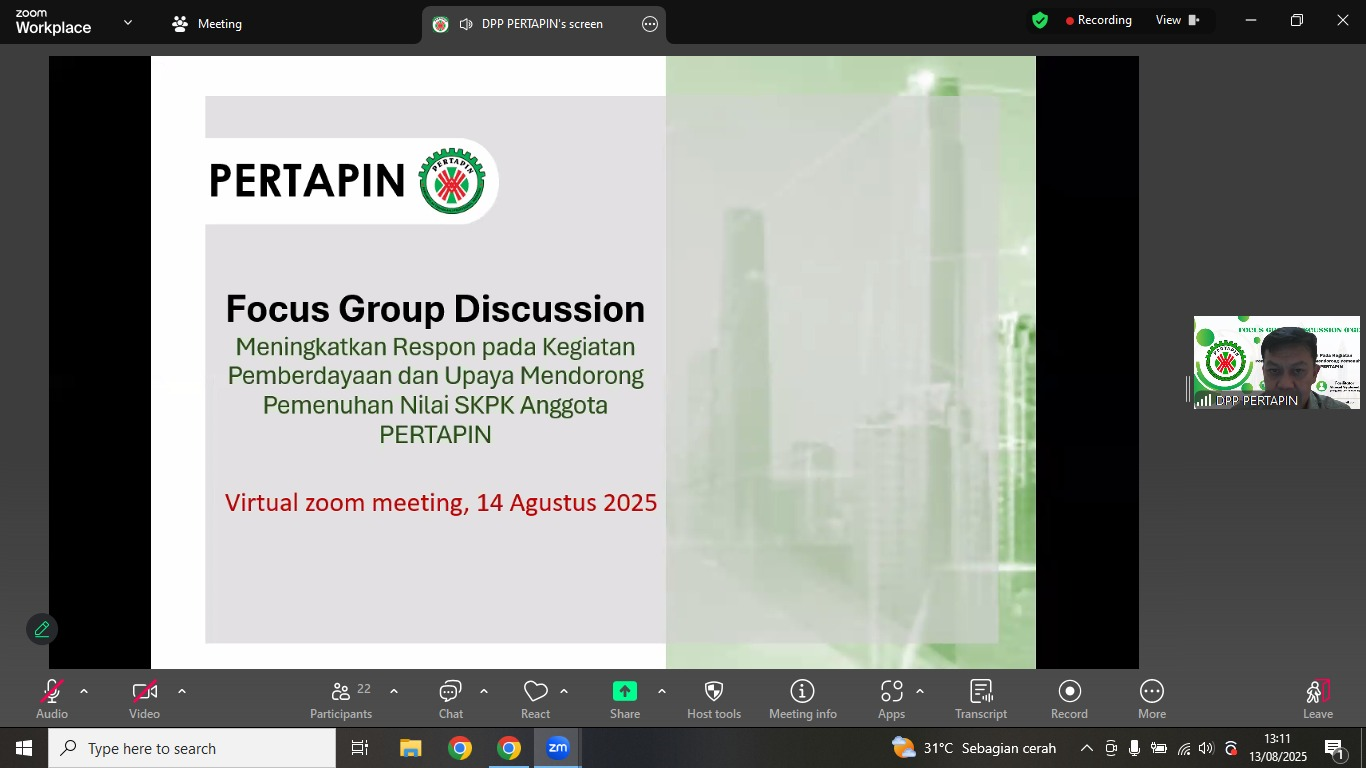
Task: Toggle recording with the Record button
Action: (1069, 699)
